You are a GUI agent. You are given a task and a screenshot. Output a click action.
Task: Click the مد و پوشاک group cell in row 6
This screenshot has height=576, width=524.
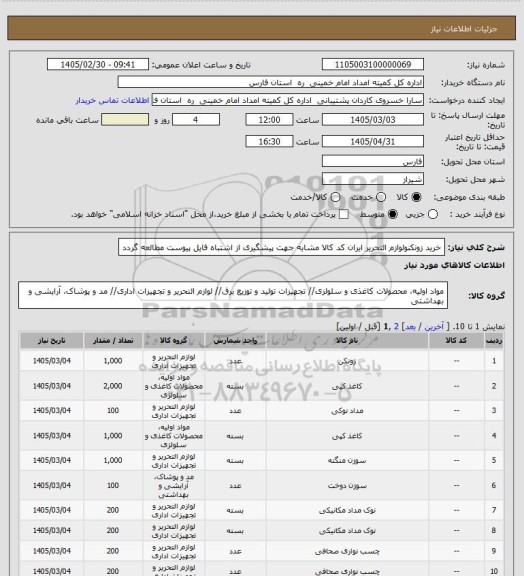point(173,486)
